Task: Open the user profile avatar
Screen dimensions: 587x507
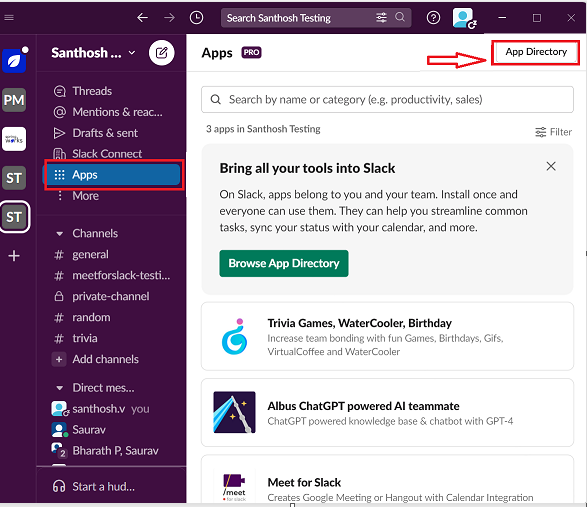Action: pos(464,18)
